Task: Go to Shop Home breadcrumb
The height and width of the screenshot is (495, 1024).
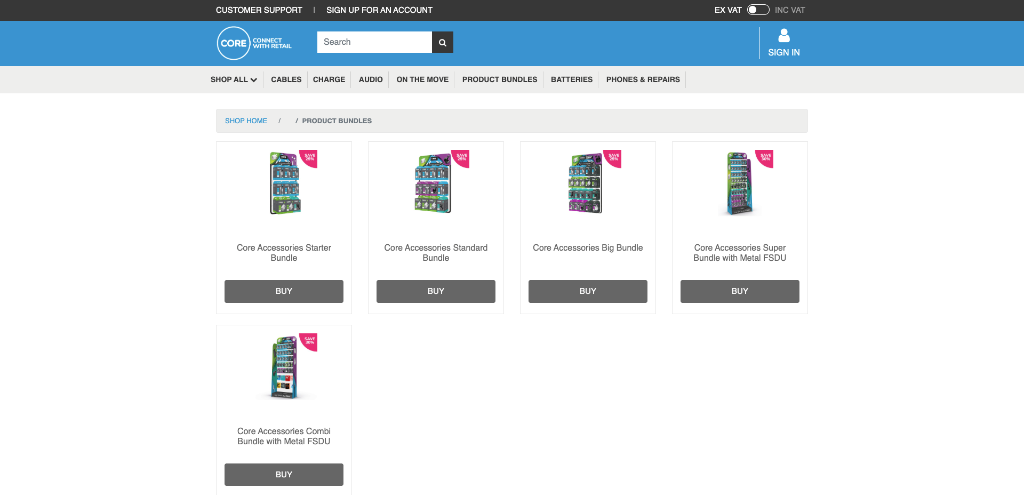Action: click(x=246, y=121)
